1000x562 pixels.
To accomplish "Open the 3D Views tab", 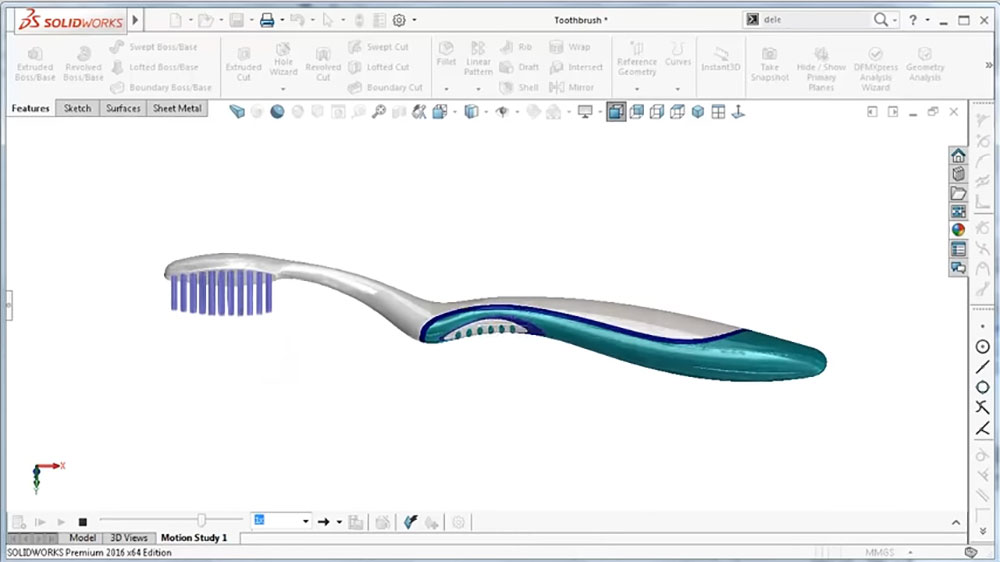I will (129, 538).
